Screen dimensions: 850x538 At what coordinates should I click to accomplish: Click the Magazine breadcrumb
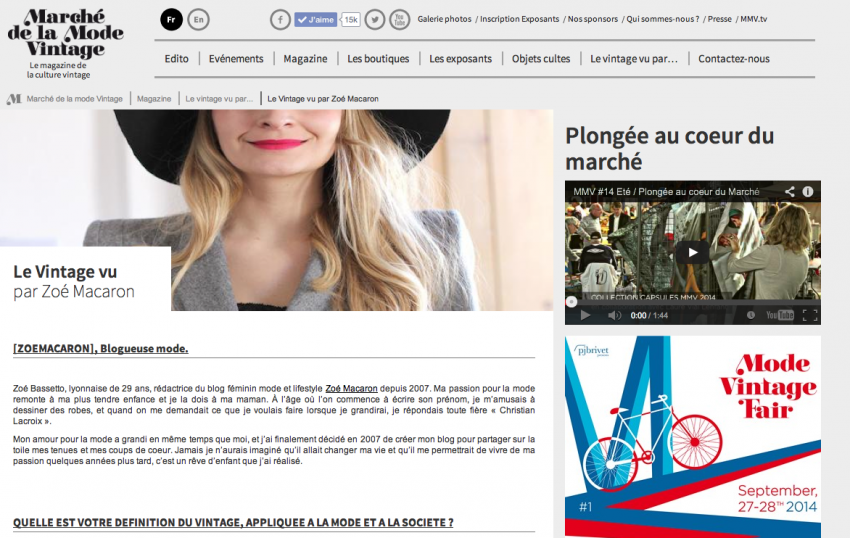point(154,99)
